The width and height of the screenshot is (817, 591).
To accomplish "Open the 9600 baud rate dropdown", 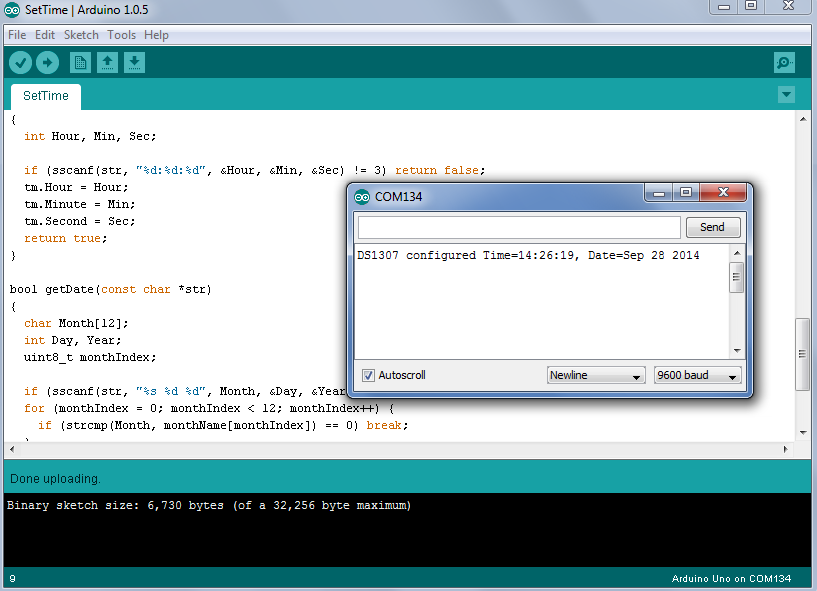I will (x=697, y=375).
